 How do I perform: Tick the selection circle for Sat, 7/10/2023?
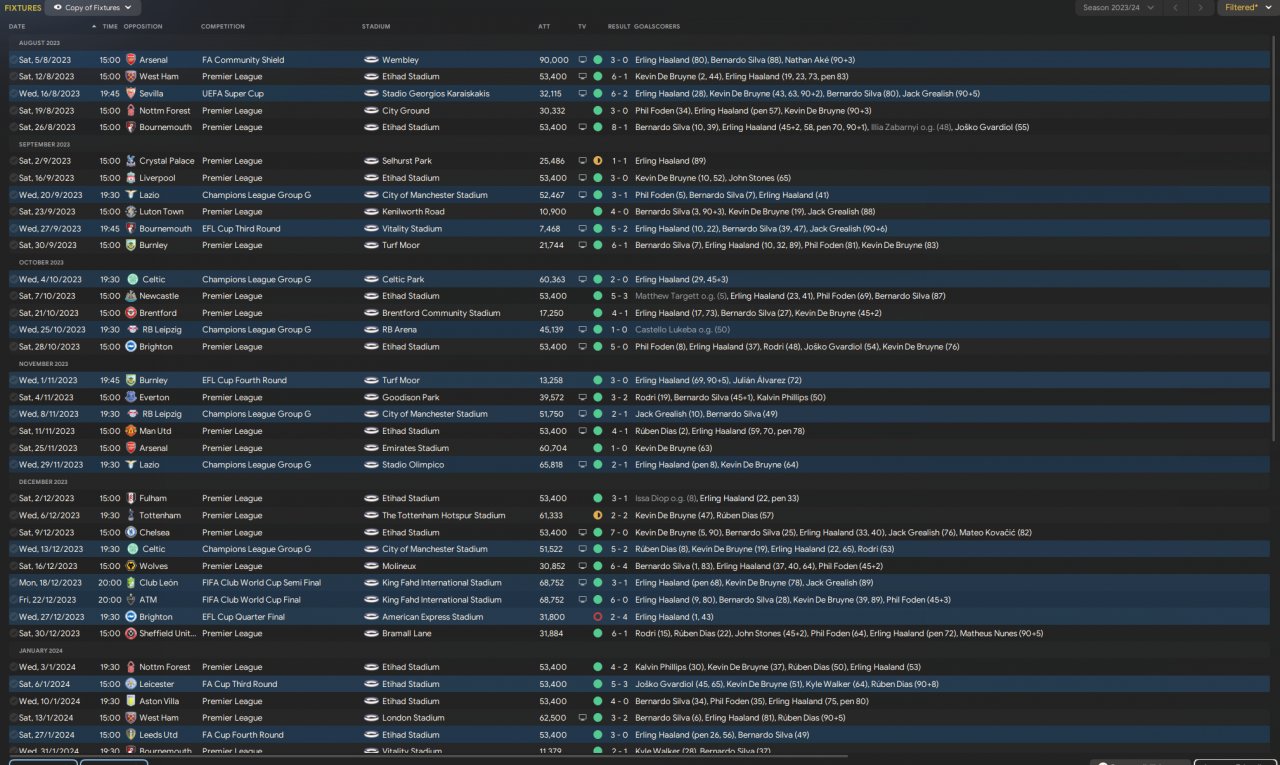click(13, 296)
